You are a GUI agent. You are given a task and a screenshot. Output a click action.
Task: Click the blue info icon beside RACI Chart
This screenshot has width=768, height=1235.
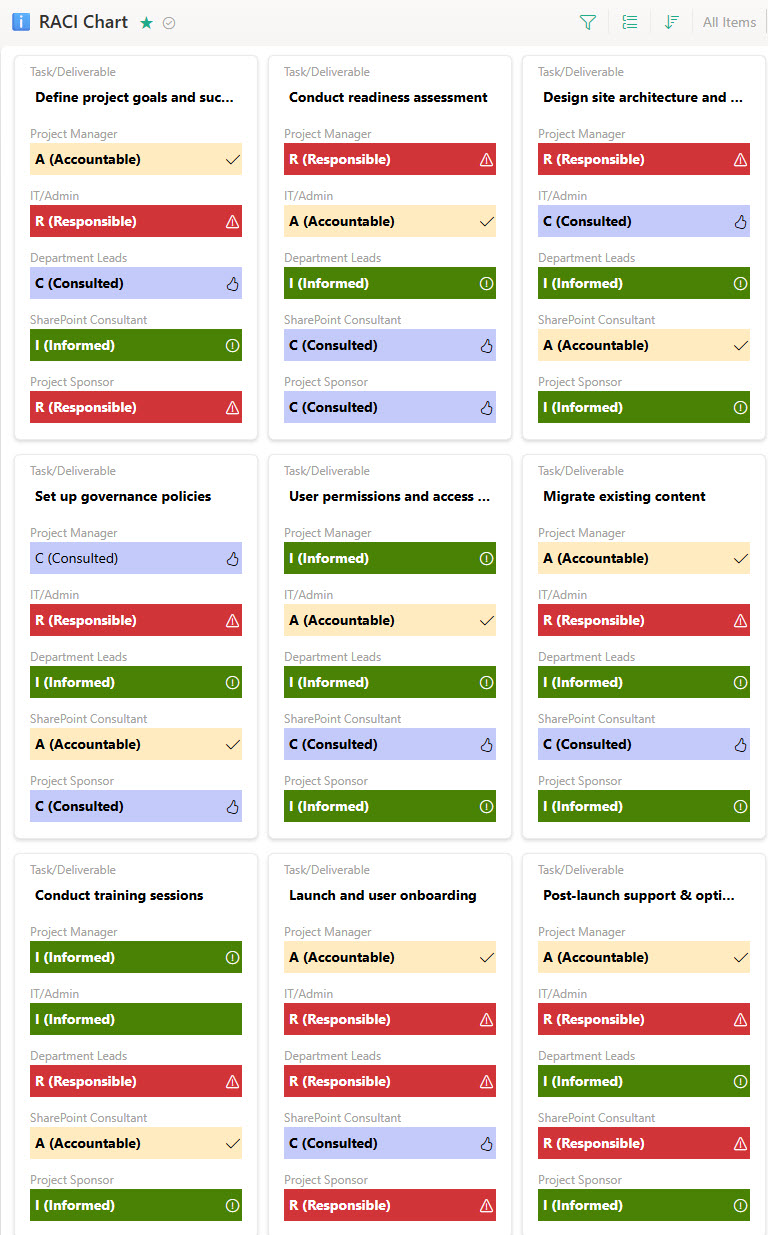click(x=21, y=22)
